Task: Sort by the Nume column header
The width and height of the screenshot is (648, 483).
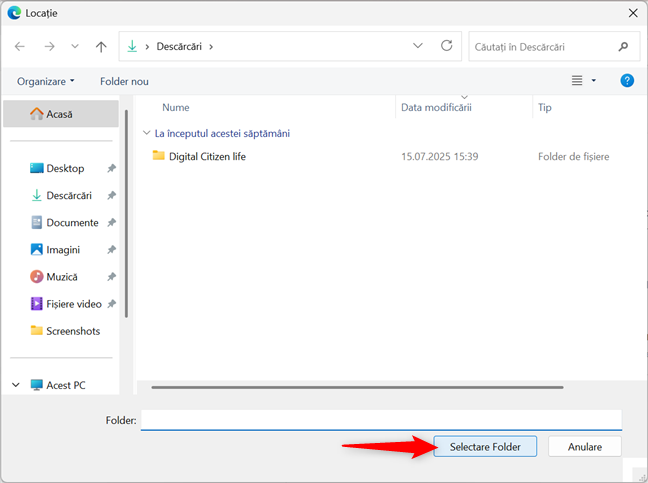Action: (176, 107)
